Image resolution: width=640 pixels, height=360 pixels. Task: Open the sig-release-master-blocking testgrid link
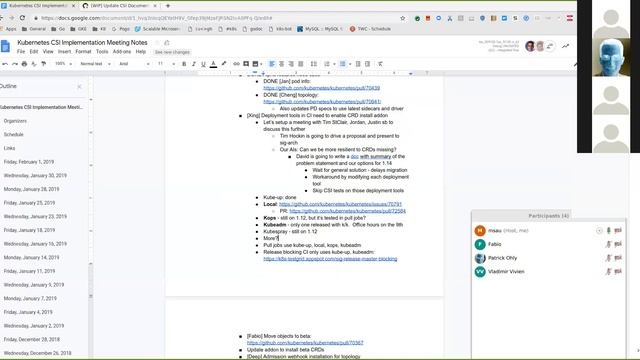[x=330, y=259]
